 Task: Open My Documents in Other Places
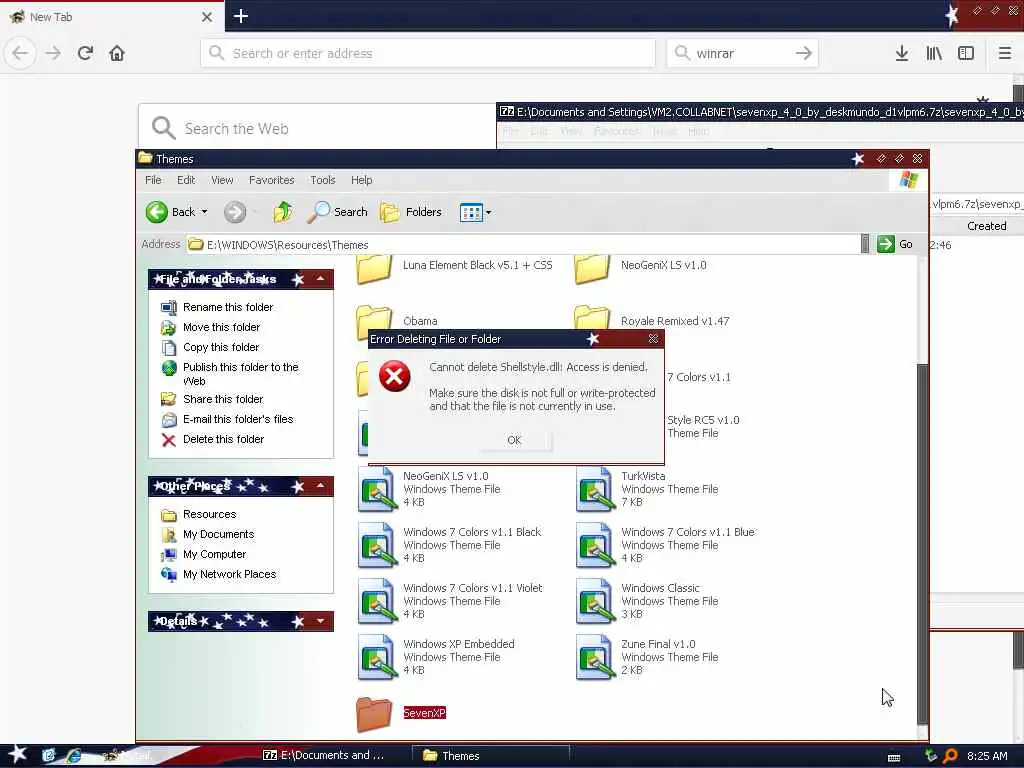pyautogui.click(x=218, y=534)
